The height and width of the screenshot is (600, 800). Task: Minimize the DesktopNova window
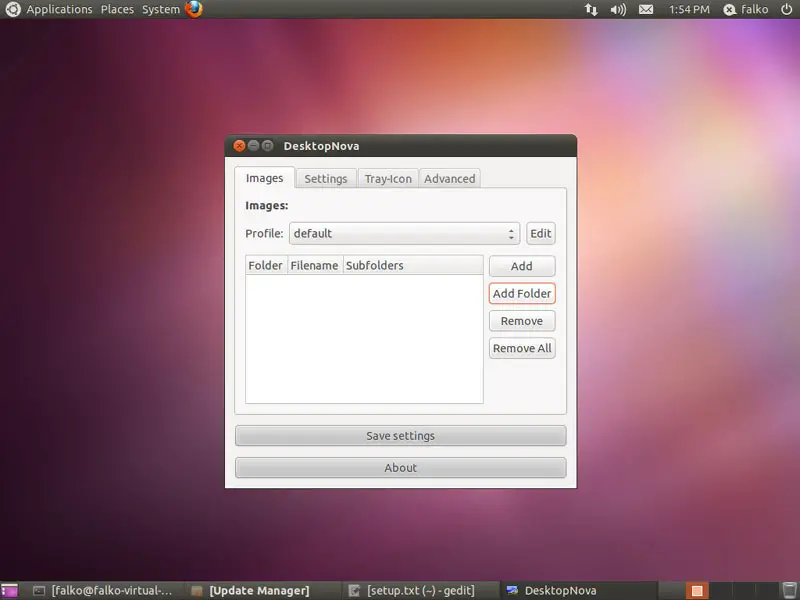(x=253, y=146)
